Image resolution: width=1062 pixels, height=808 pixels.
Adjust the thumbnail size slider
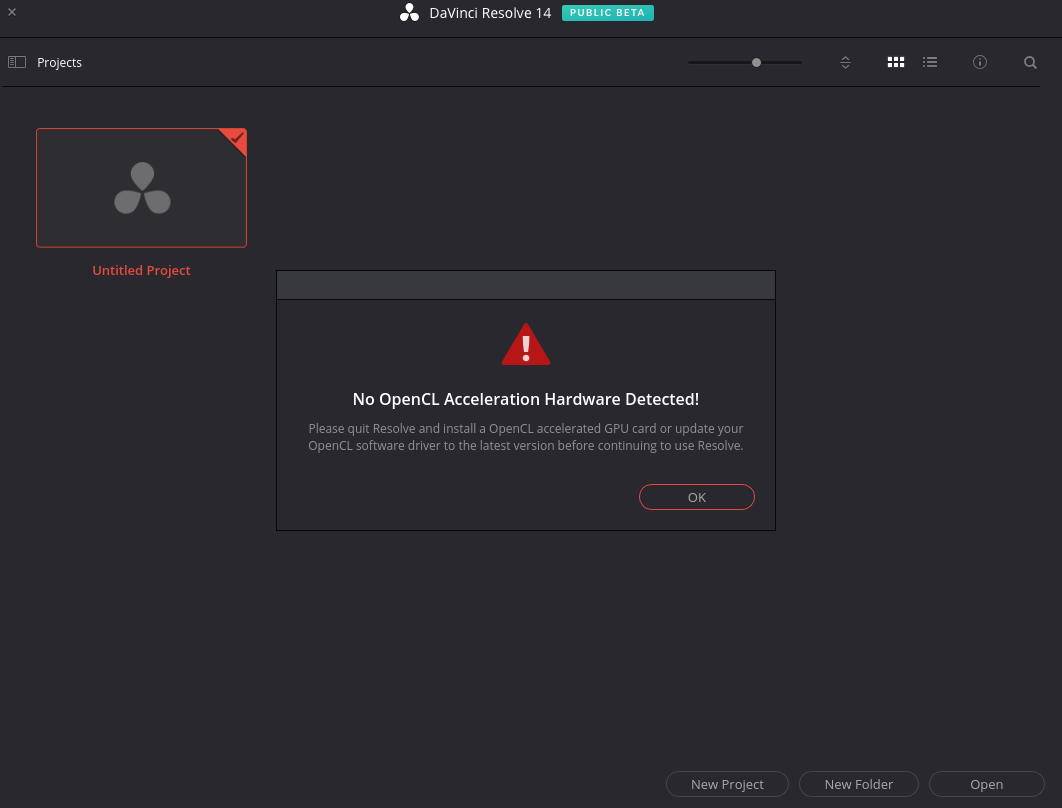[x=745, y=62]
